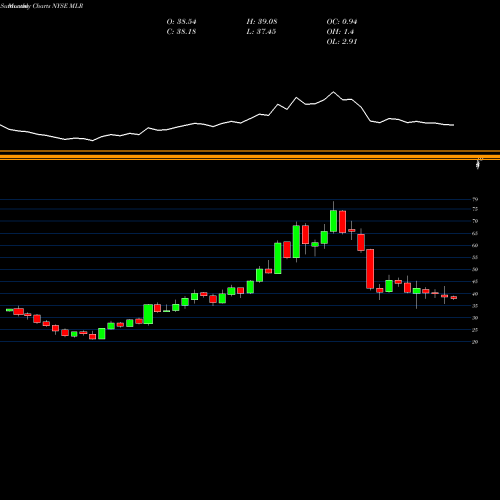
Task: Click the orange horizontal band separating the panels
Action: click(x=250, y=155)
